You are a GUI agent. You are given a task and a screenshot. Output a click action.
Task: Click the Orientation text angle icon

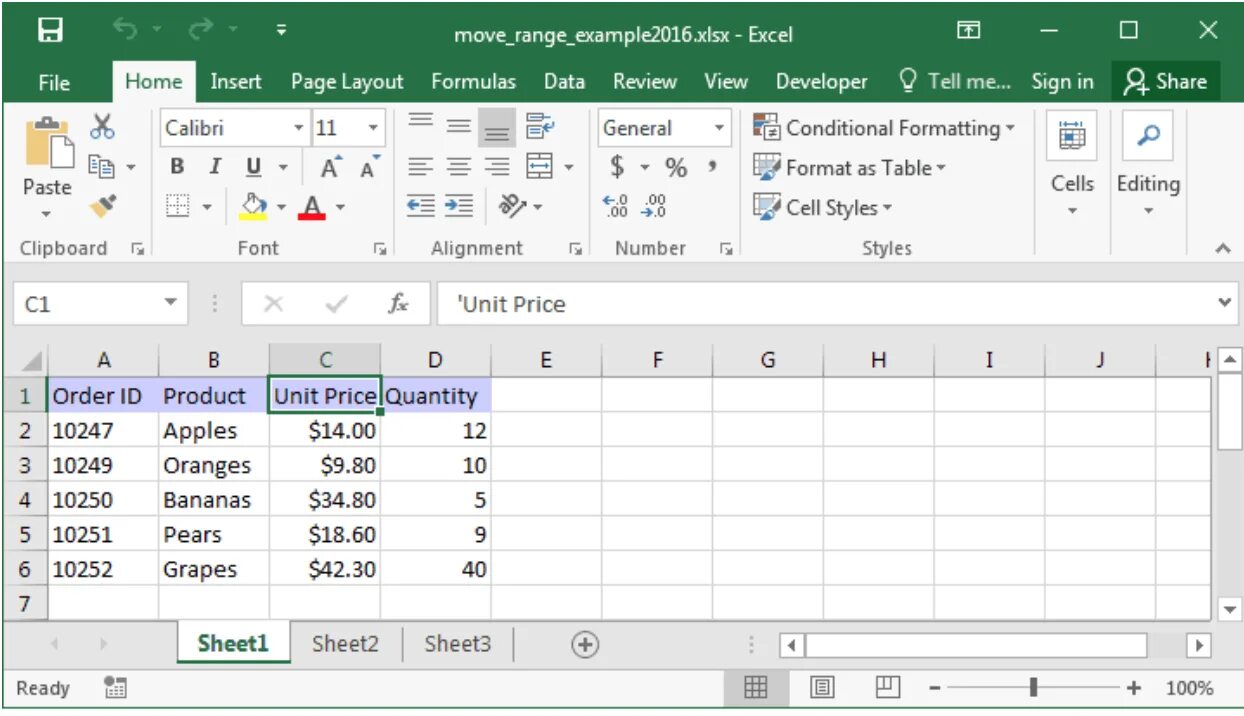(x=514, y=206)
